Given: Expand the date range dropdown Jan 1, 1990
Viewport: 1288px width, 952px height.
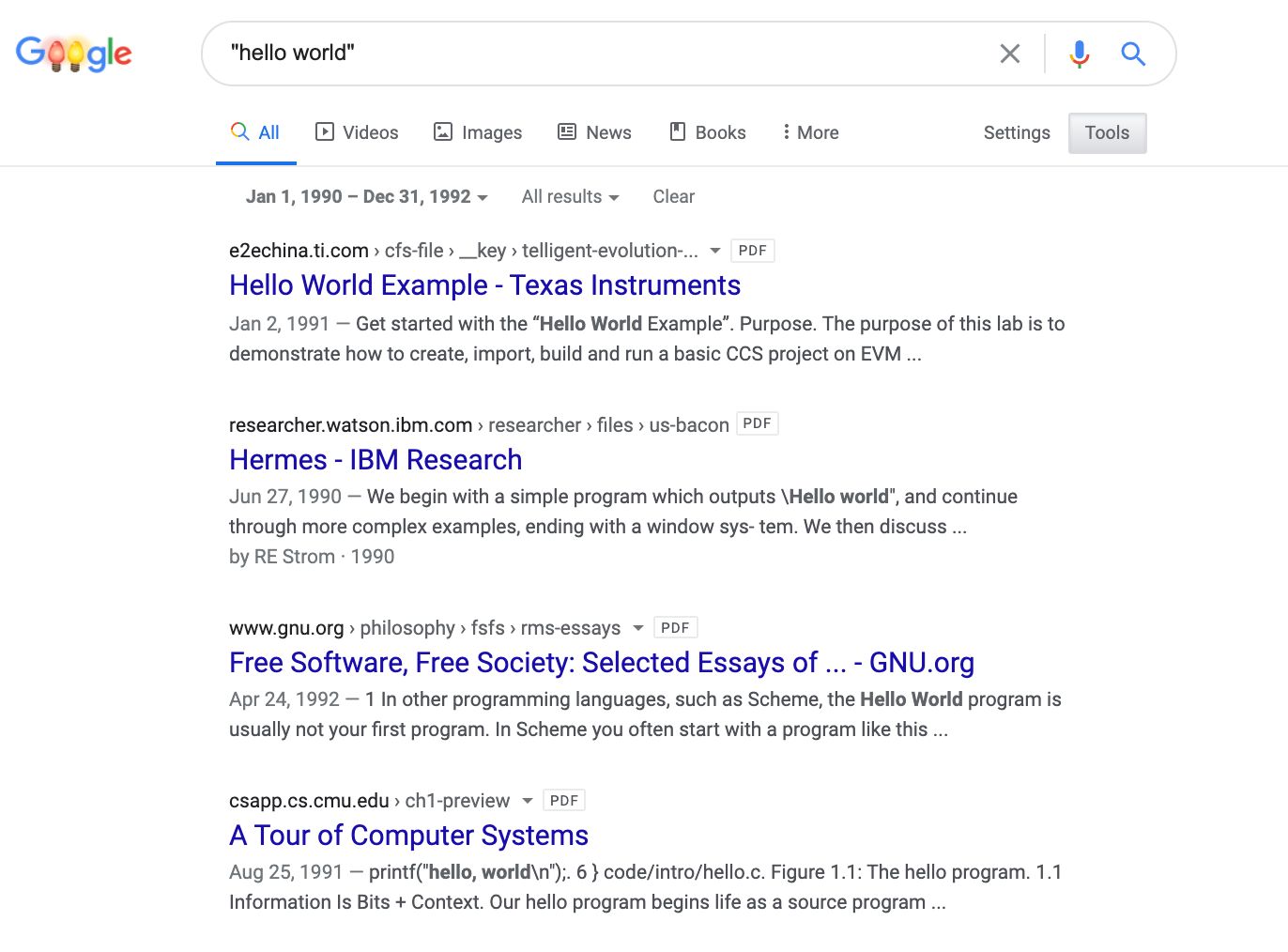Looking at the screenshot, I should (367, 196).
